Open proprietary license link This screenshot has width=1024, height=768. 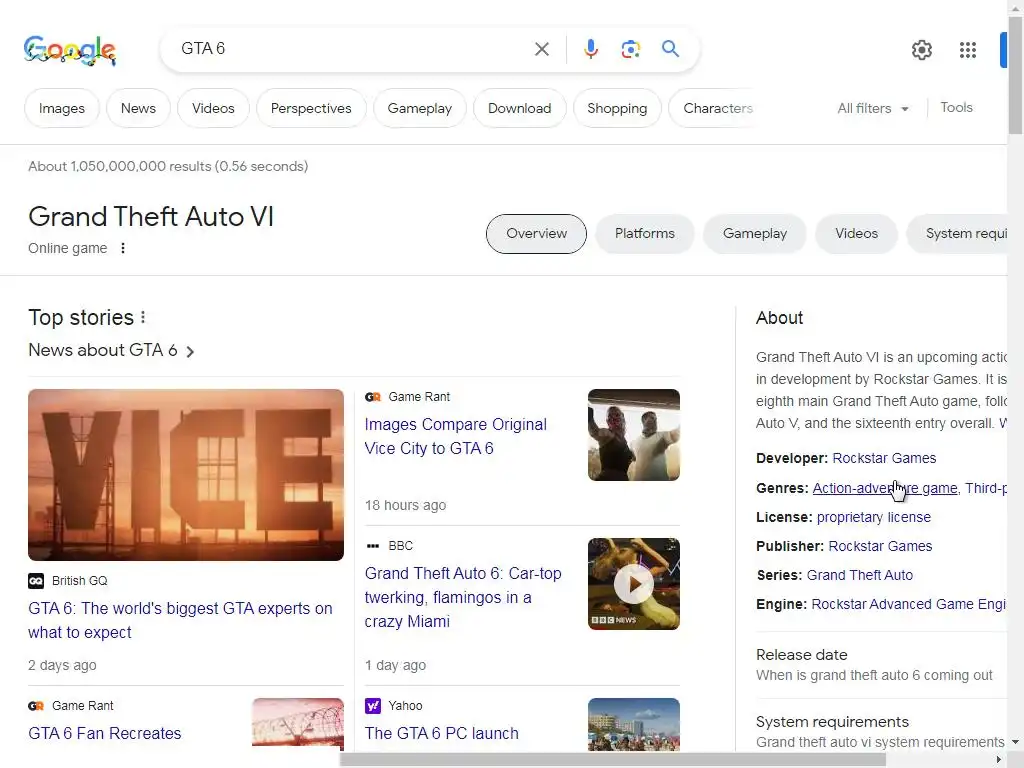click(x=874, y=517)
